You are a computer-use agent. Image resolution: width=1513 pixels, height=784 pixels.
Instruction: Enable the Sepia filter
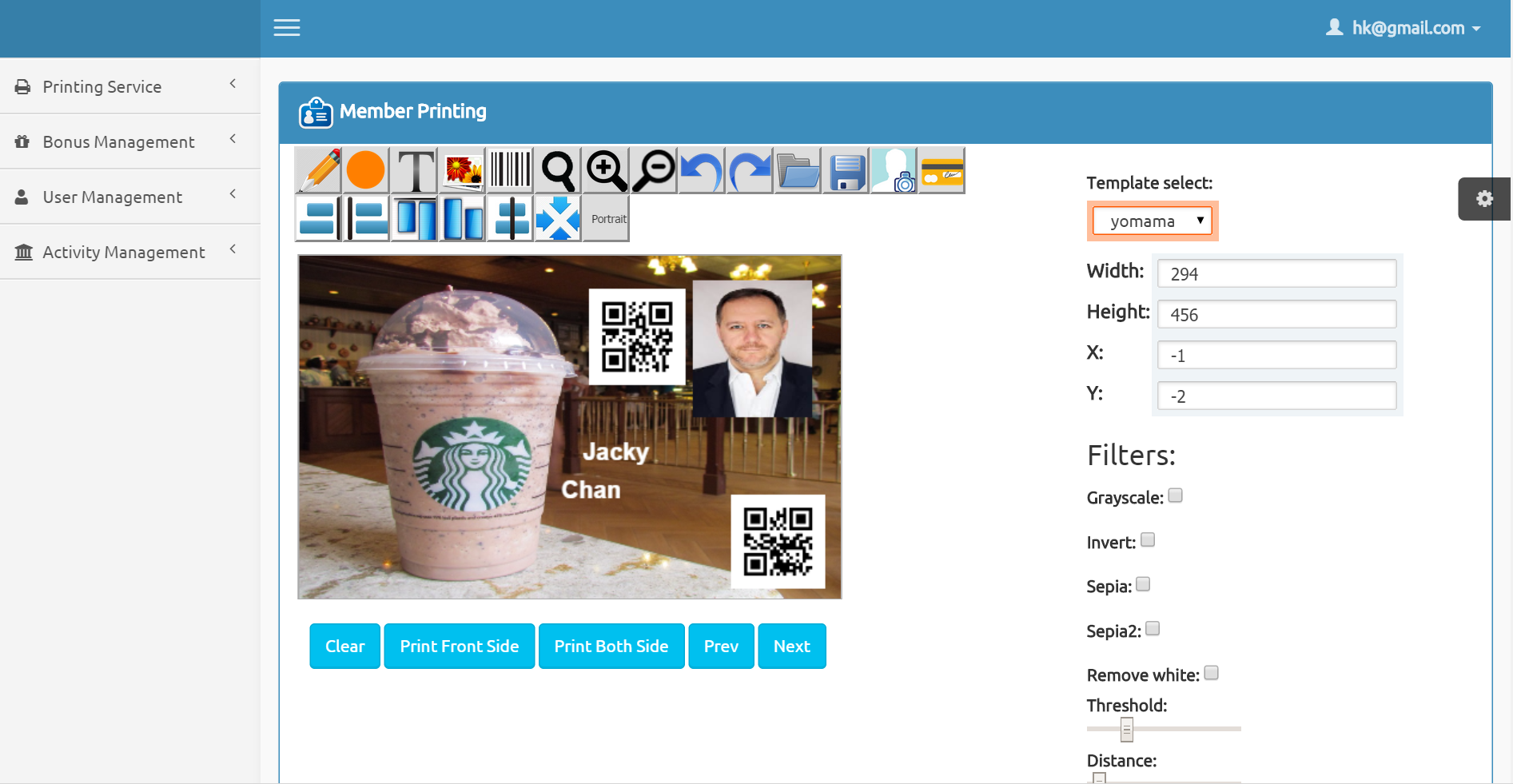1143,584
